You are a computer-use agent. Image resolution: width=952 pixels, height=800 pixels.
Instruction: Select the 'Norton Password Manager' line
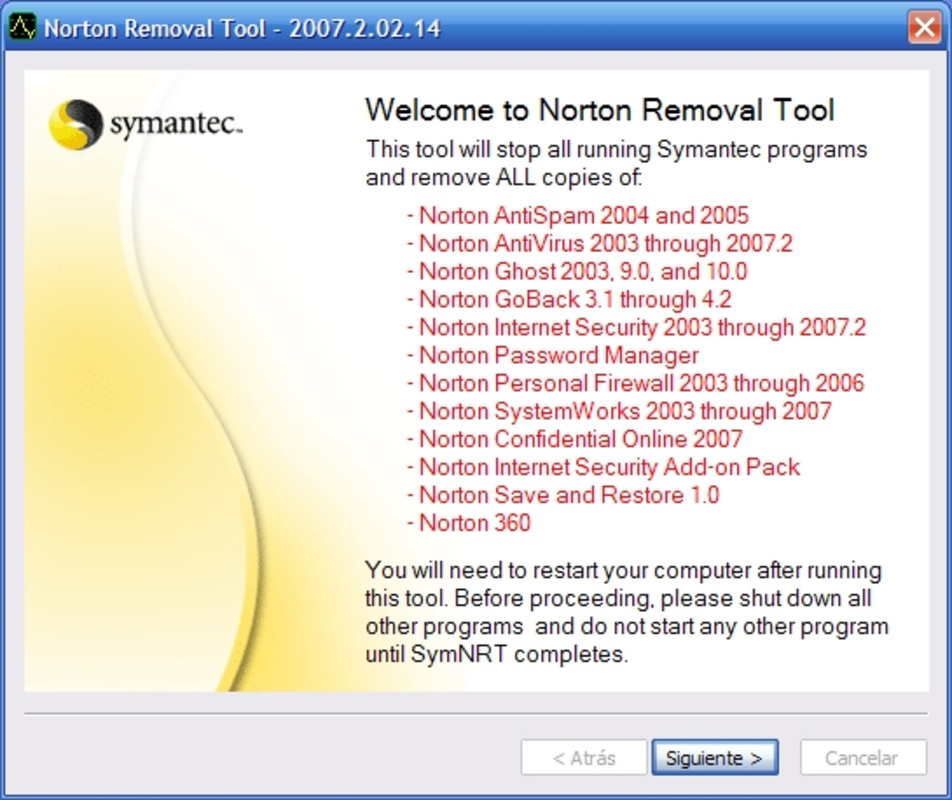552,355
